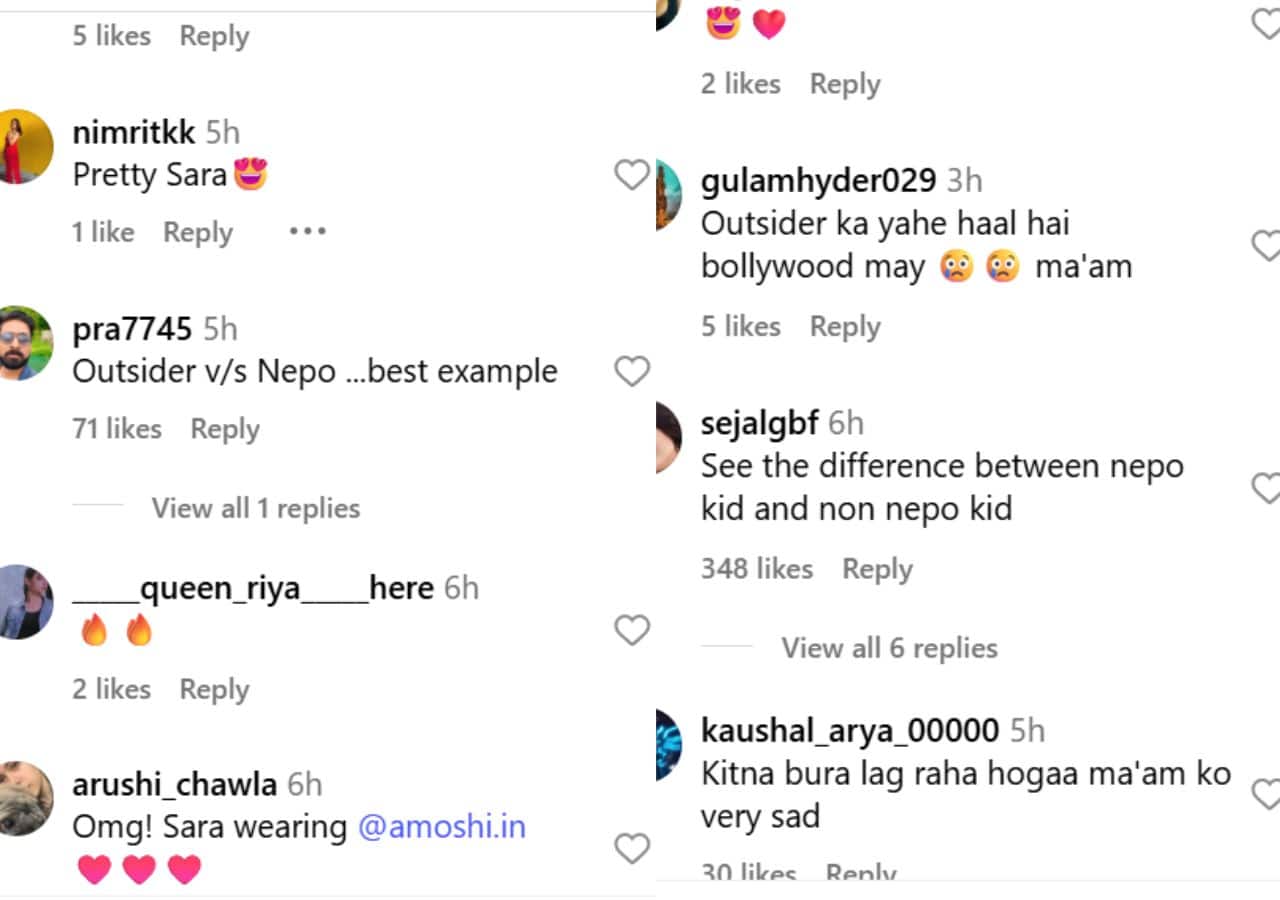Visit gulamhyder029's profile via username
Image resolution: width=1280 pixels, height=900 pixels.
[x=818, y=181]
